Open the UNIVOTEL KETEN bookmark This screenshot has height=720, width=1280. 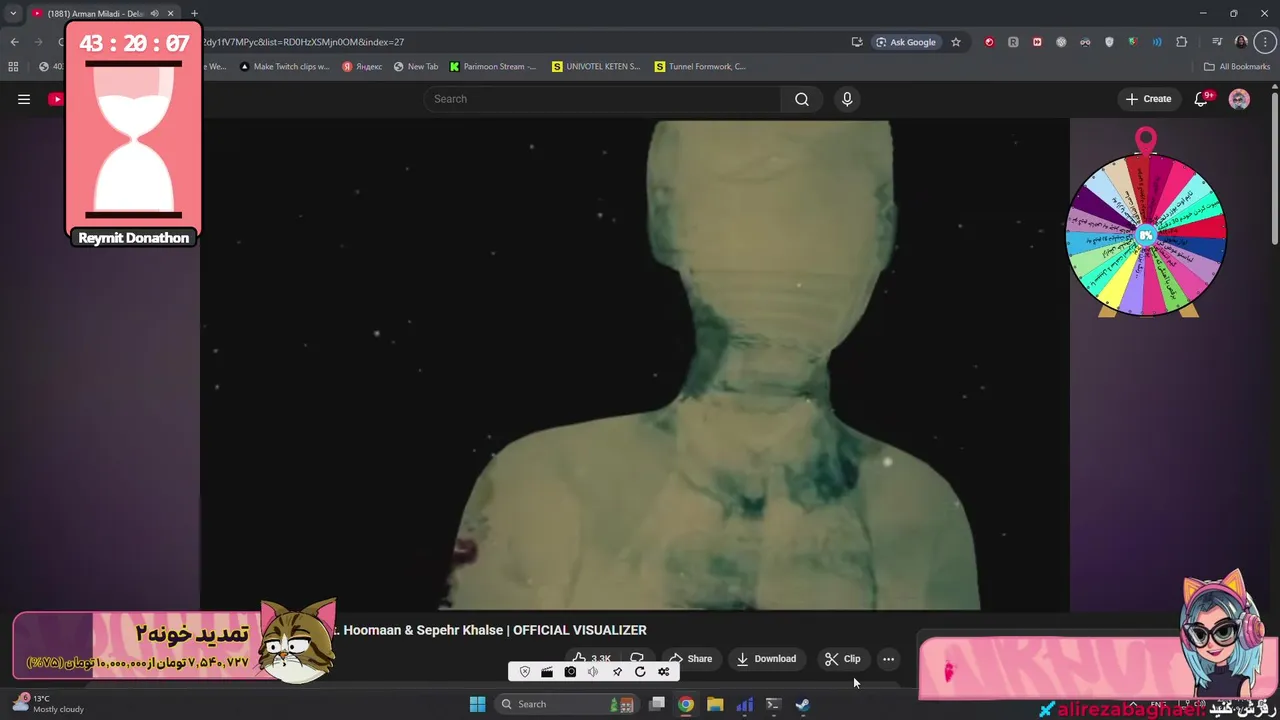coord(596,67)
